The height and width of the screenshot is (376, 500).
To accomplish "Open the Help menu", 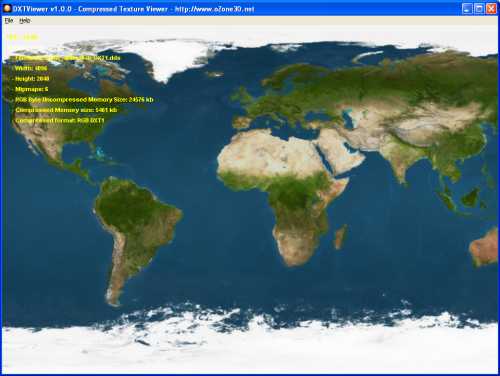I will tap(25, 21).
